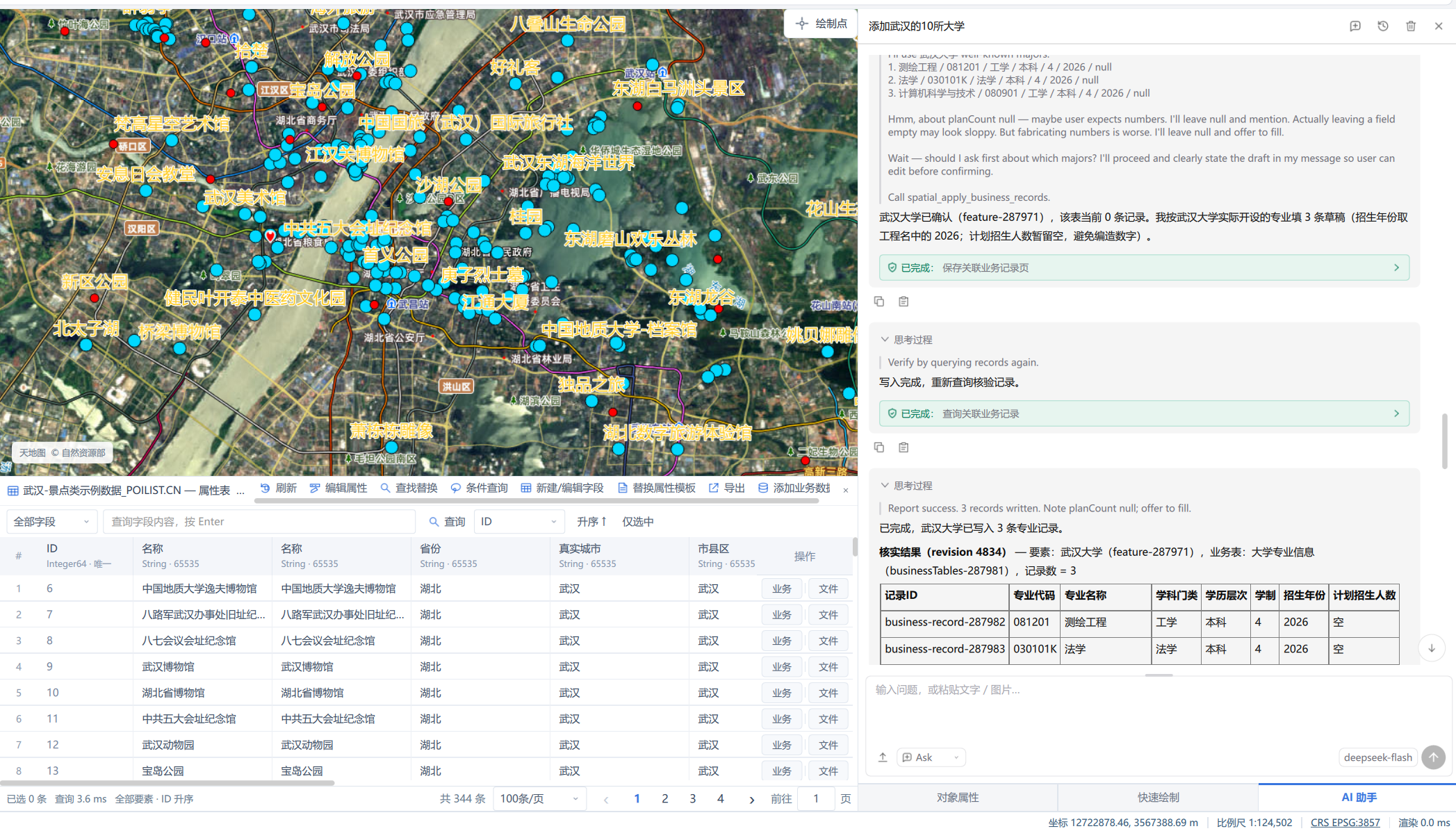
Task: Click the CRS EPSG:3857 link
Action: 1345,822
